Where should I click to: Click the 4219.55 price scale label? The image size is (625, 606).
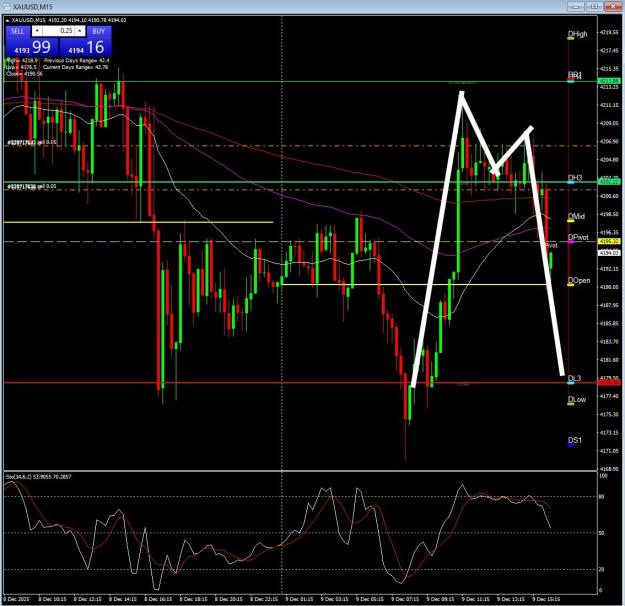pyautogui.click(x=609, y=32)
